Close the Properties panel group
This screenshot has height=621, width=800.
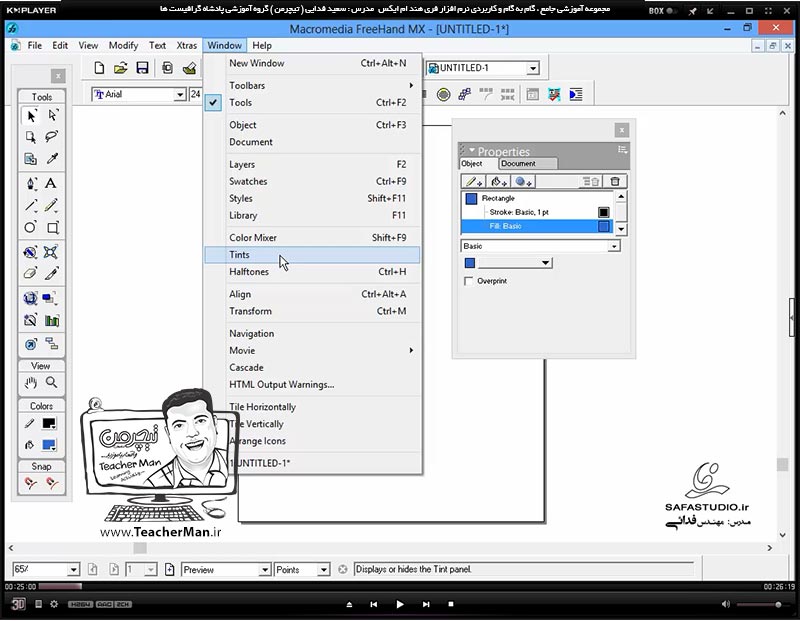(621, 130)
